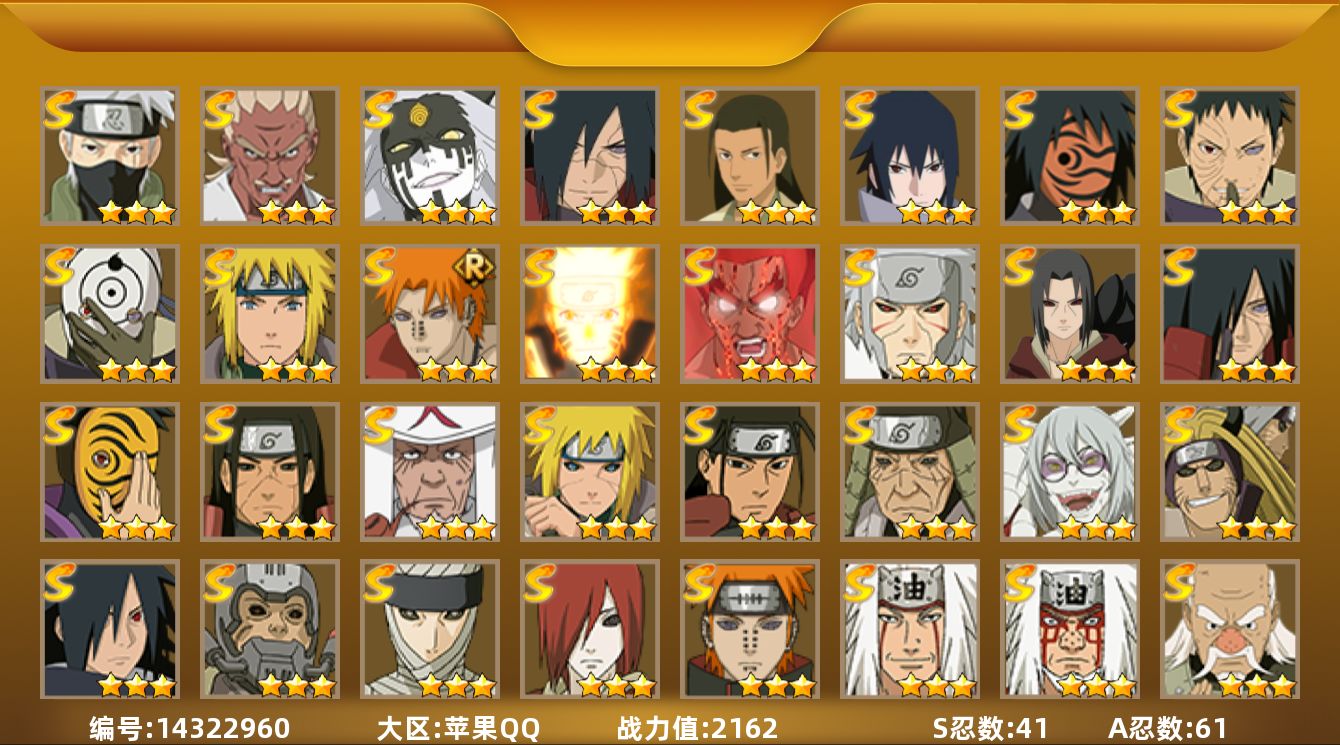This screenshot has width=1340, height=745.
Task: Choose the white-hatted old Hokage portrait
Action: coord(429,472)
